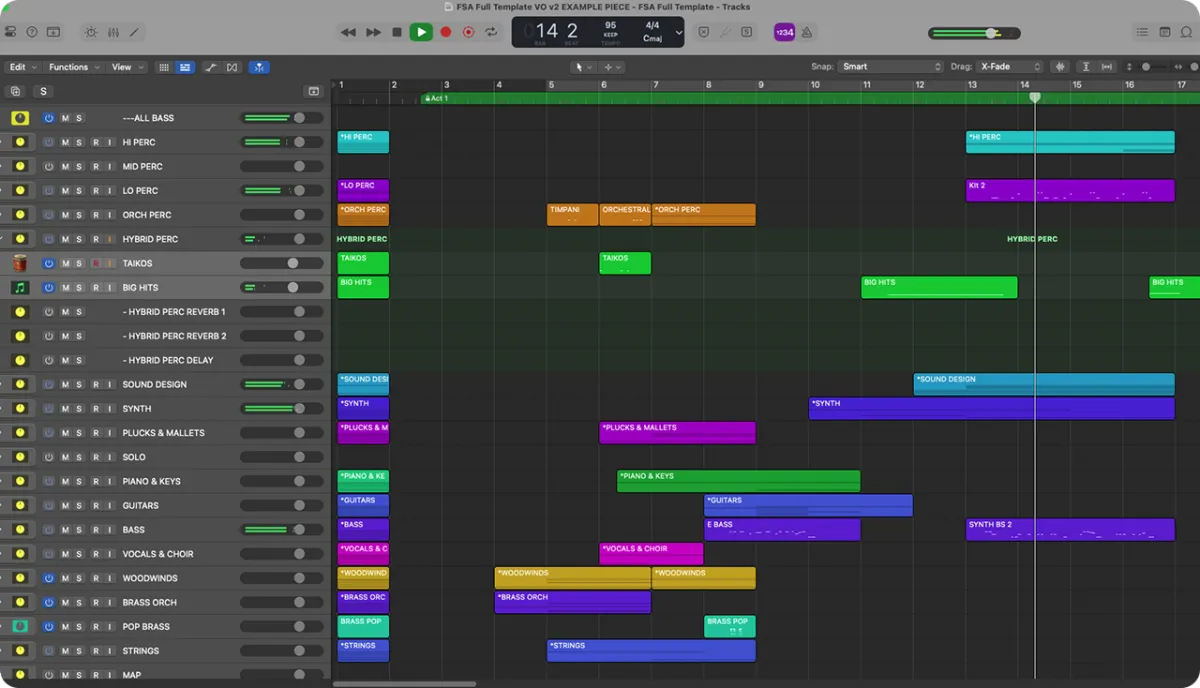
Task: Open the Mixer from the control bar
Action: (112, 32)
